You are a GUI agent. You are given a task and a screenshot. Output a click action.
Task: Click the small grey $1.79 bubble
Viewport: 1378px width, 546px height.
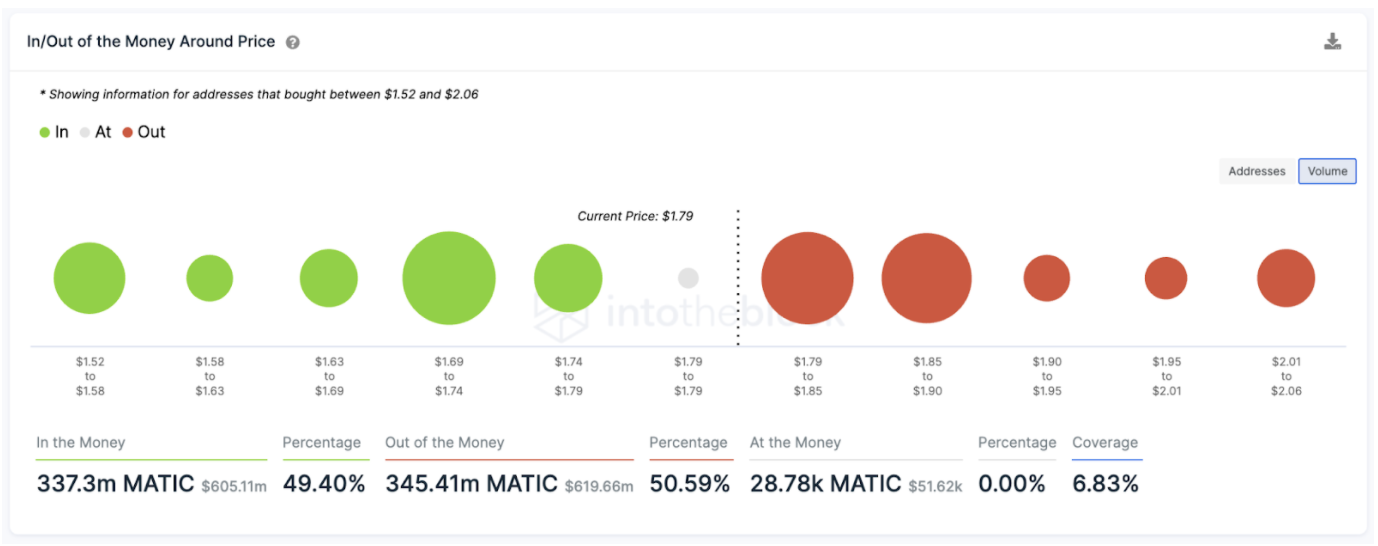(688, 278)
